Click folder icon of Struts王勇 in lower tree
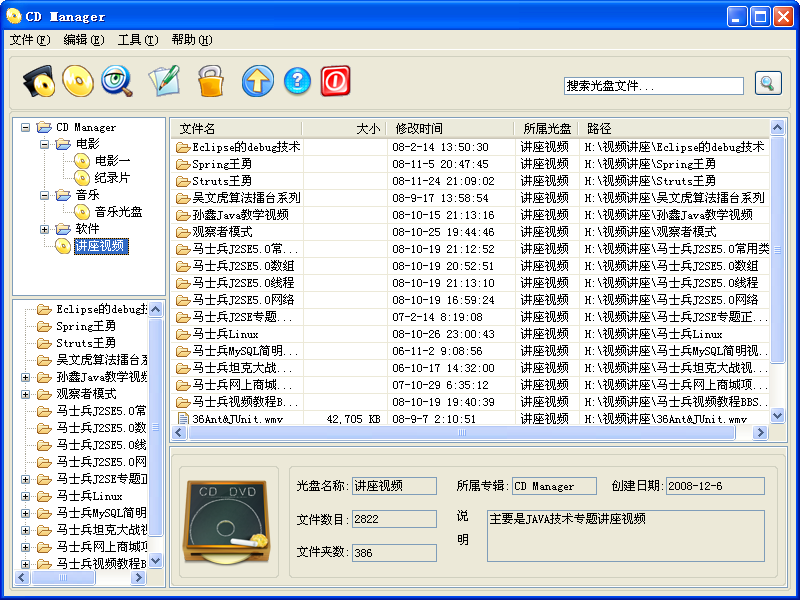 pos(44,343)
